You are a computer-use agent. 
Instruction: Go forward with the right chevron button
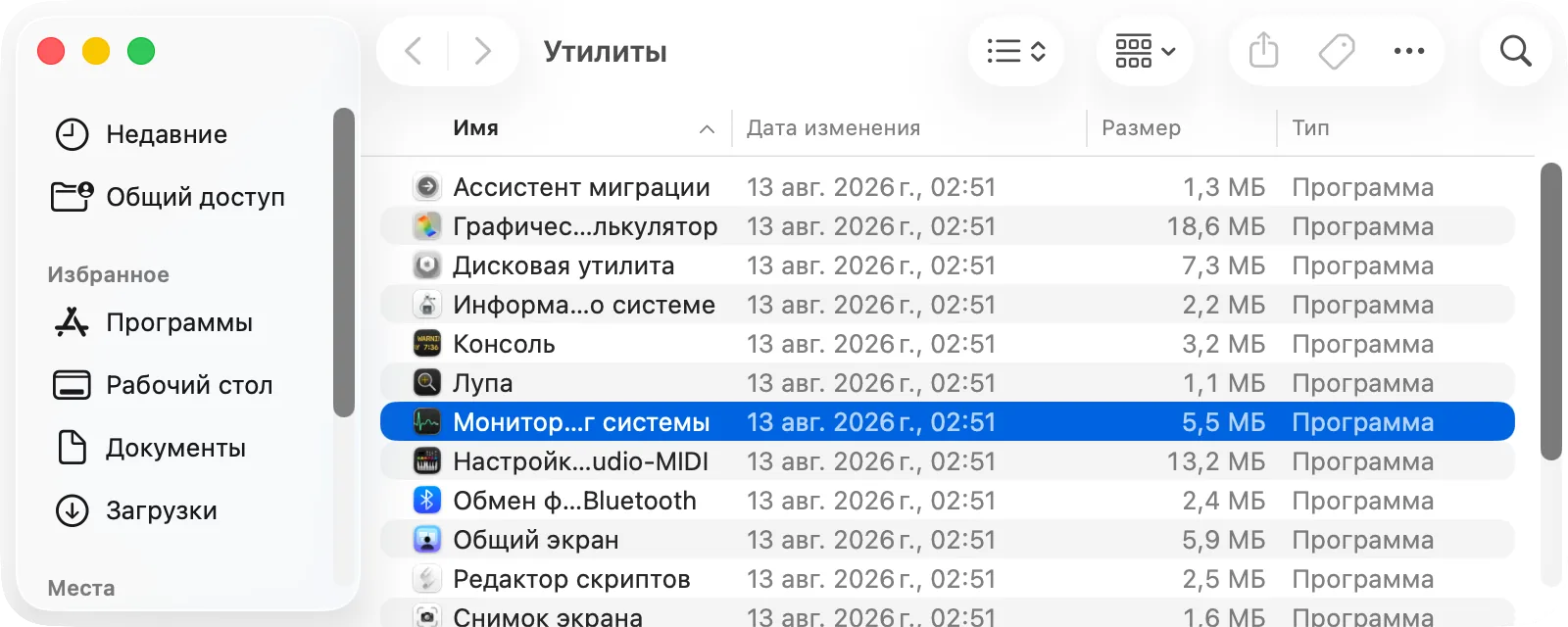pyautogui.click(x=482, y=51)
